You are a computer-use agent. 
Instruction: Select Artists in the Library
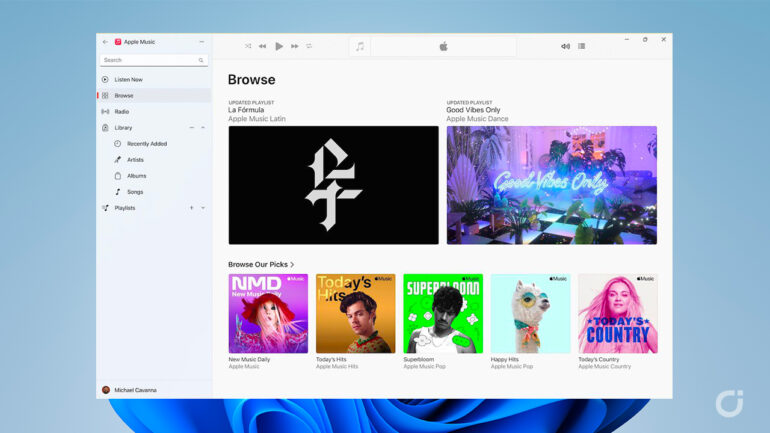click(135, 160)
